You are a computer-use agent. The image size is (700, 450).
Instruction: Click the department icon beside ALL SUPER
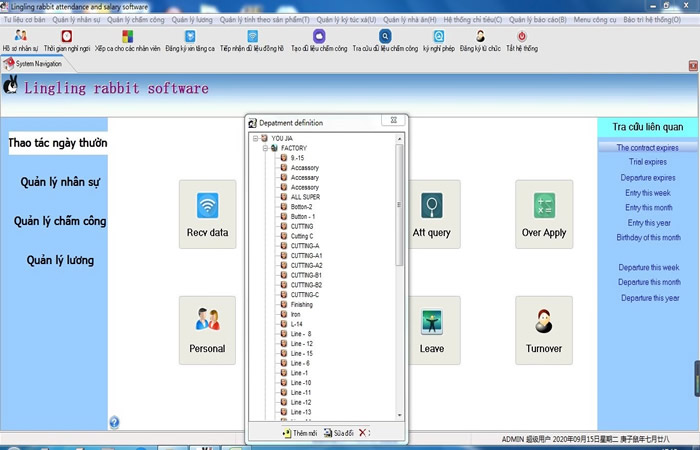pos(283,197)
